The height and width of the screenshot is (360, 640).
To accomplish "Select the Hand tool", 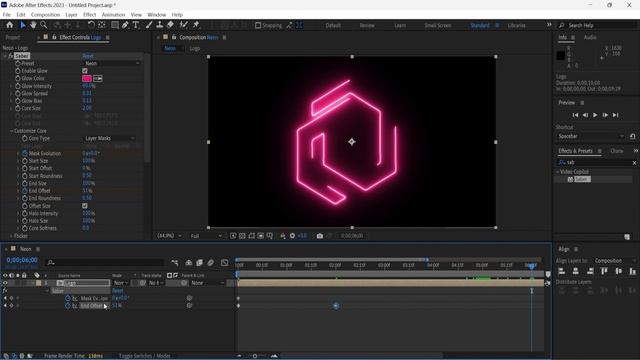I will 33,25.
